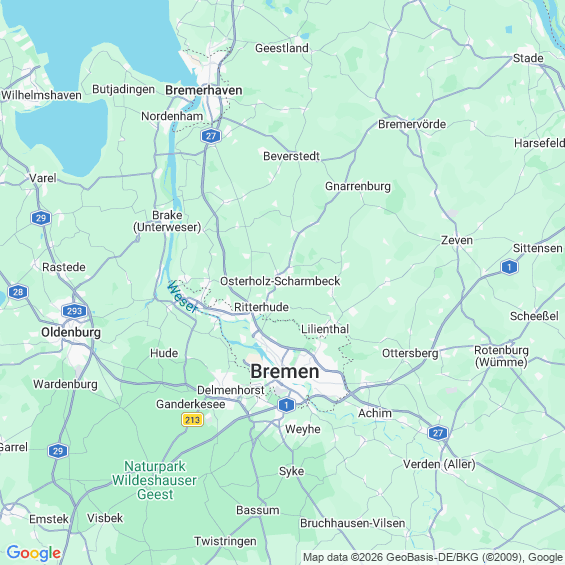
Task: Click the Weser river label
Action: [x=183, y=297]
